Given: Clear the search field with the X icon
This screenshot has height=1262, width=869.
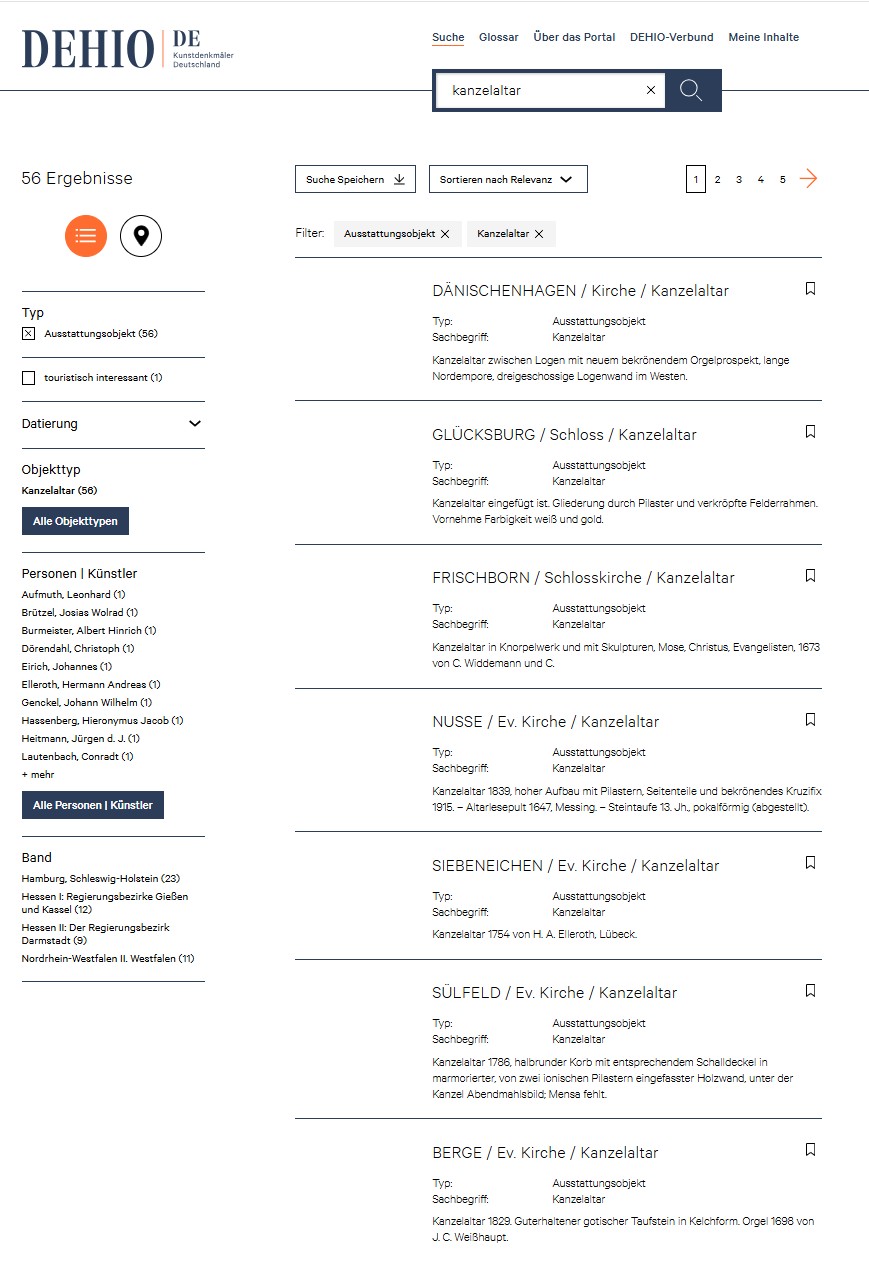Looking at the screenshot, I should (651, 90).
